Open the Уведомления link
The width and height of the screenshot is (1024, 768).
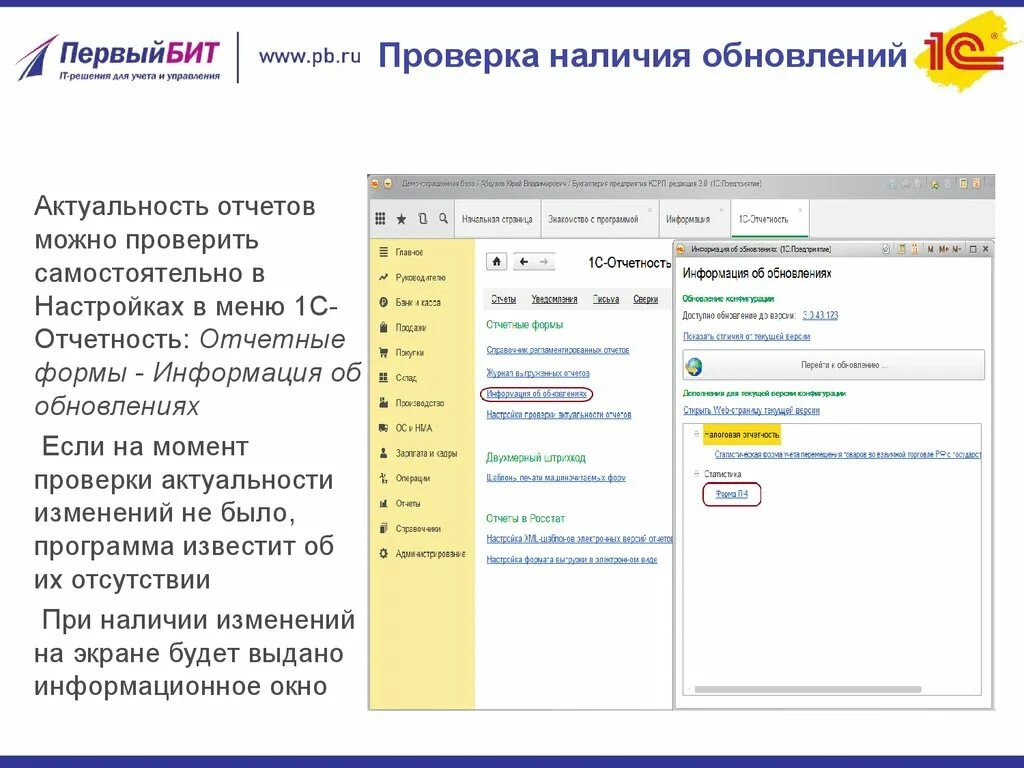pos(554,299)
